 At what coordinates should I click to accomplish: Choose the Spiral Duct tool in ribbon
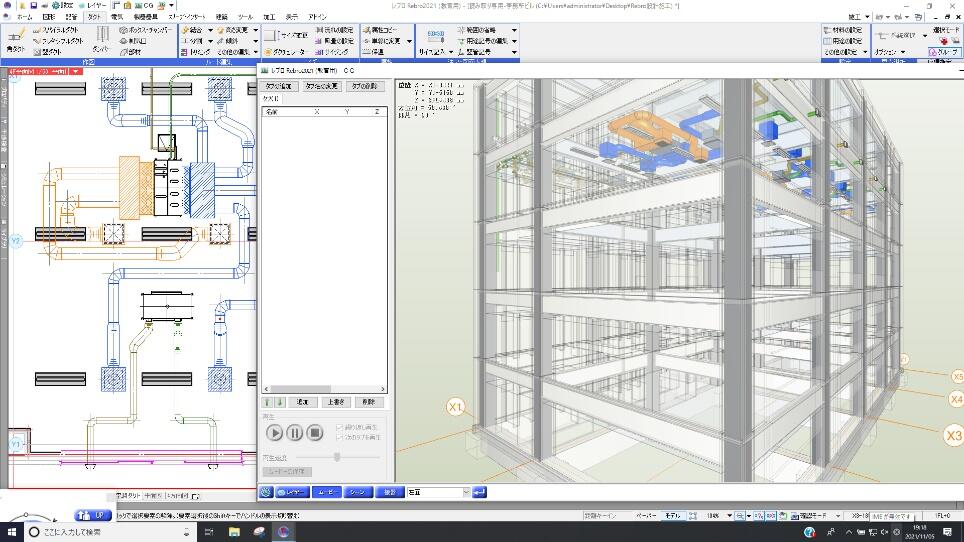pos(56,30)
